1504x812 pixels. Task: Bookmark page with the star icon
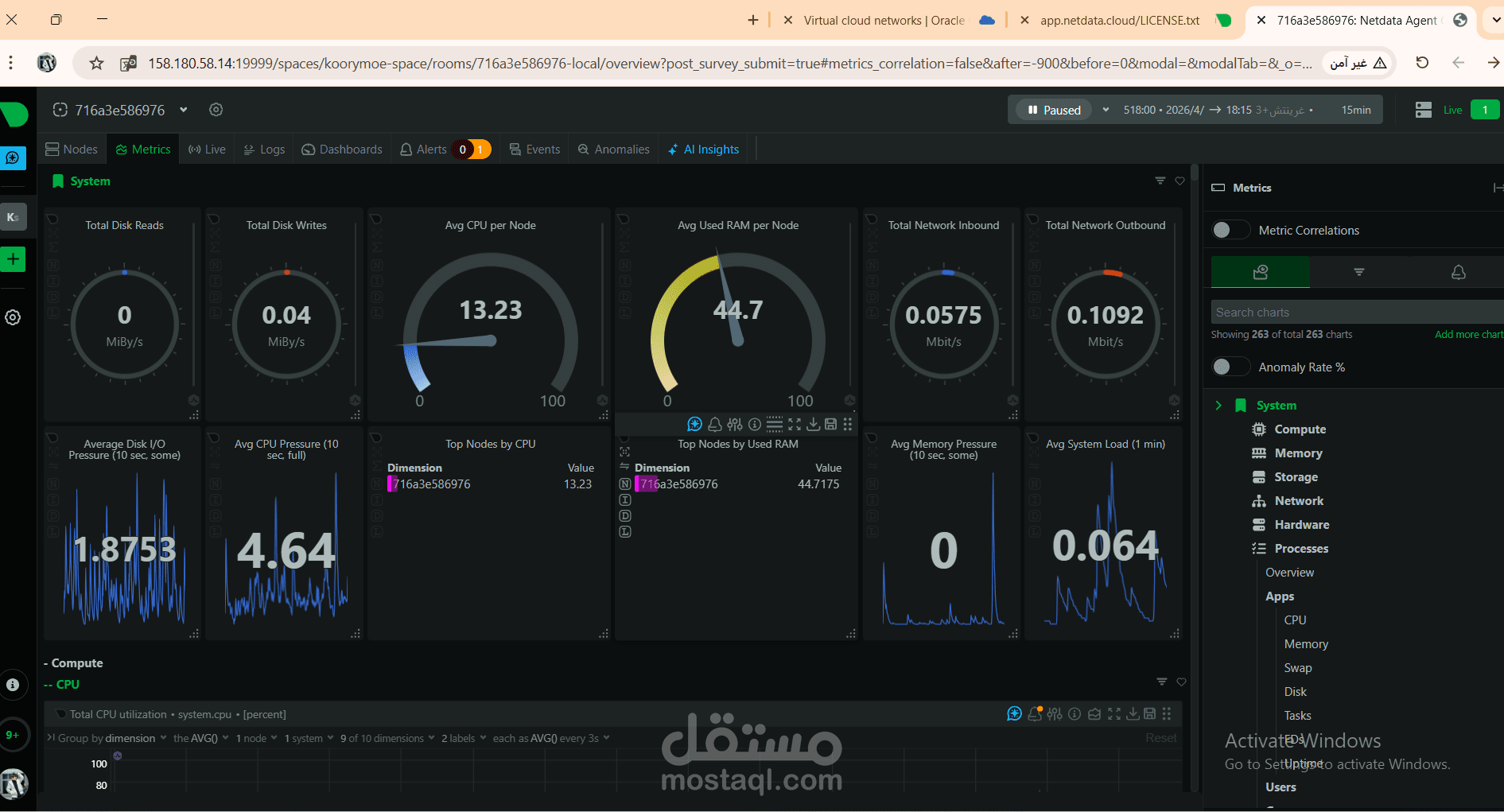click(96, 63)
